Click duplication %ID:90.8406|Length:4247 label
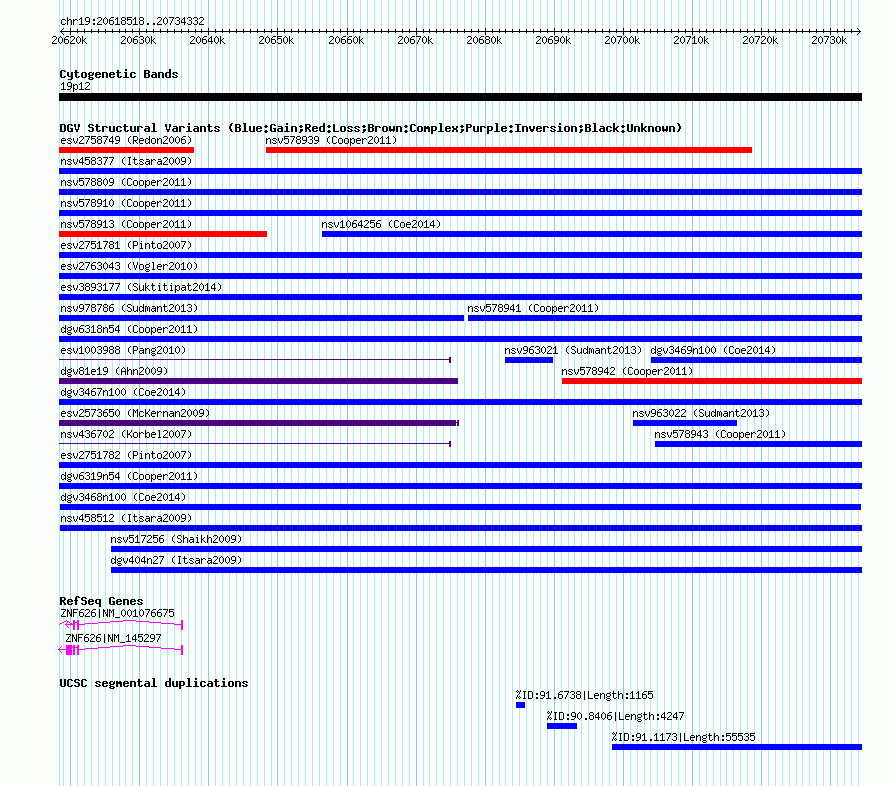Viewport: 890px width, 786px height. point(615,716)
